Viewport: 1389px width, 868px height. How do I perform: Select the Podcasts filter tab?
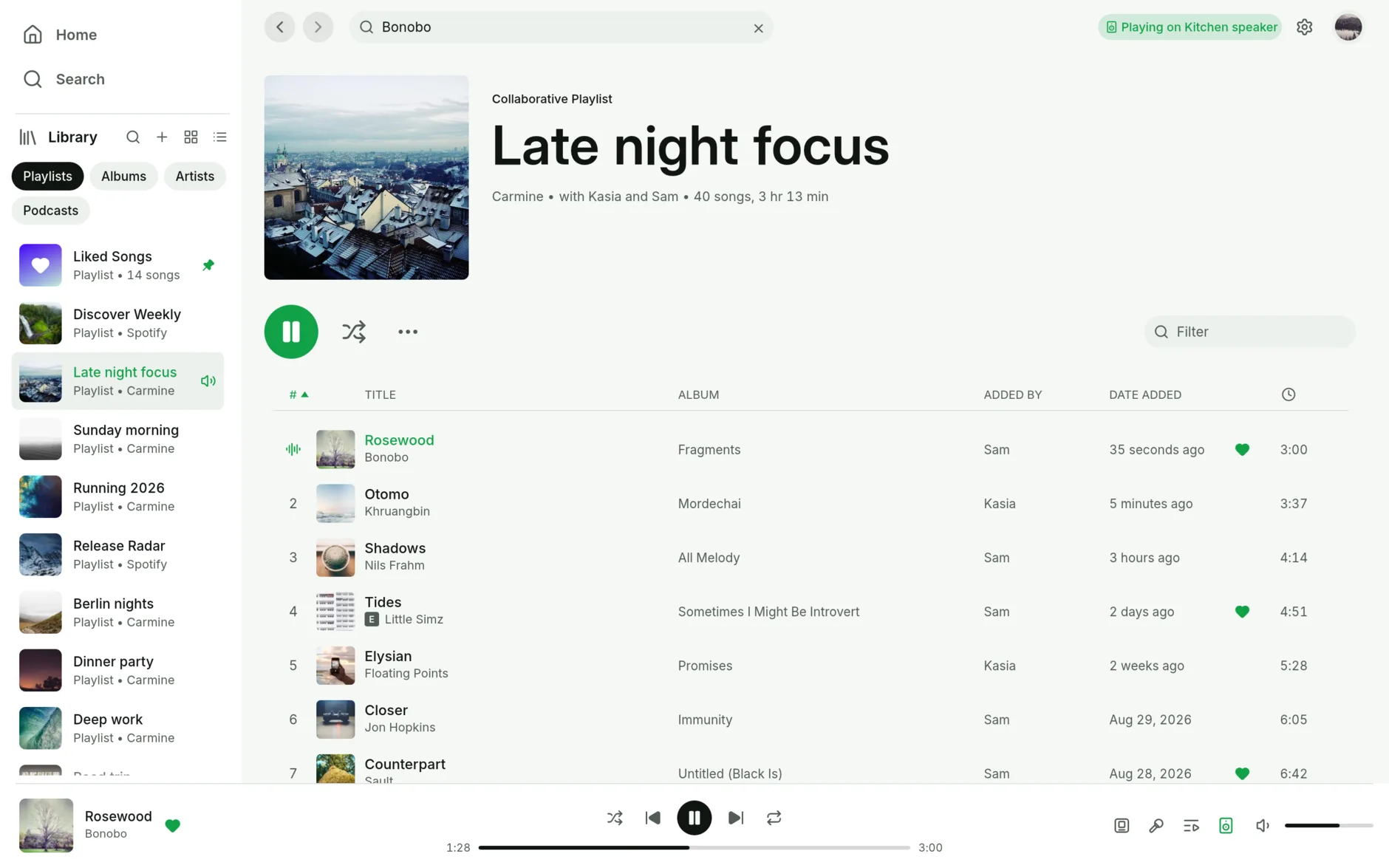pos(50,211)
